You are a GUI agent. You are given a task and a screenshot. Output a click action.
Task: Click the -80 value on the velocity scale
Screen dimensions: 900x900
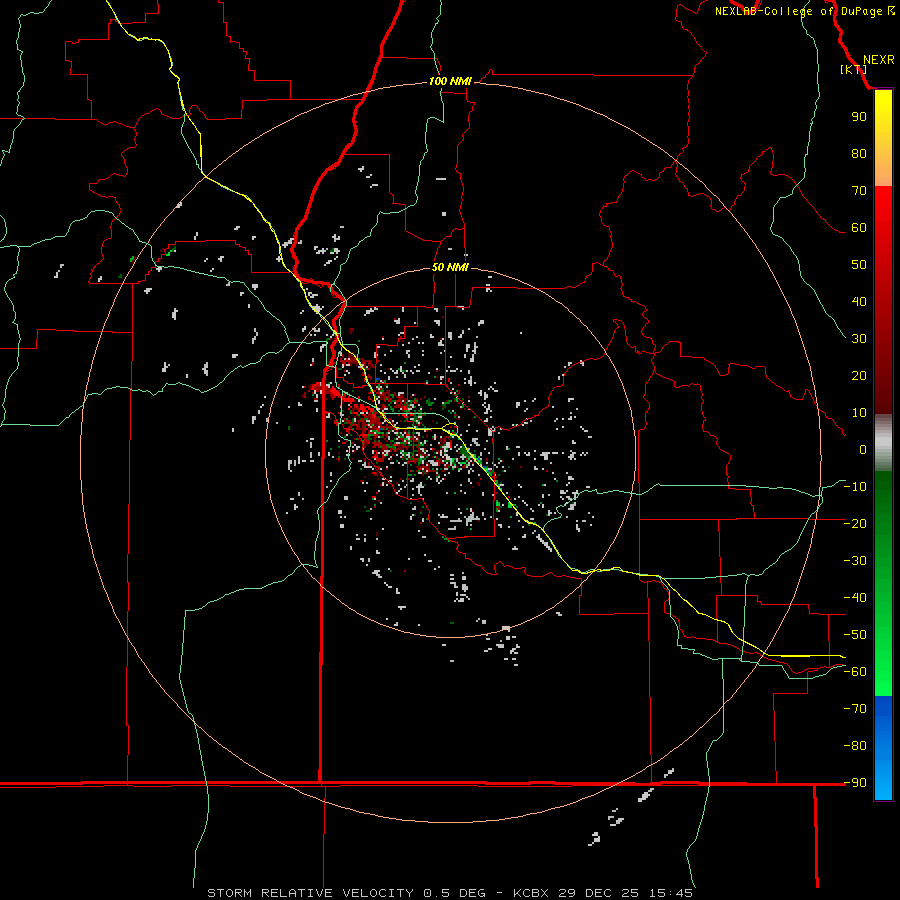855,746
